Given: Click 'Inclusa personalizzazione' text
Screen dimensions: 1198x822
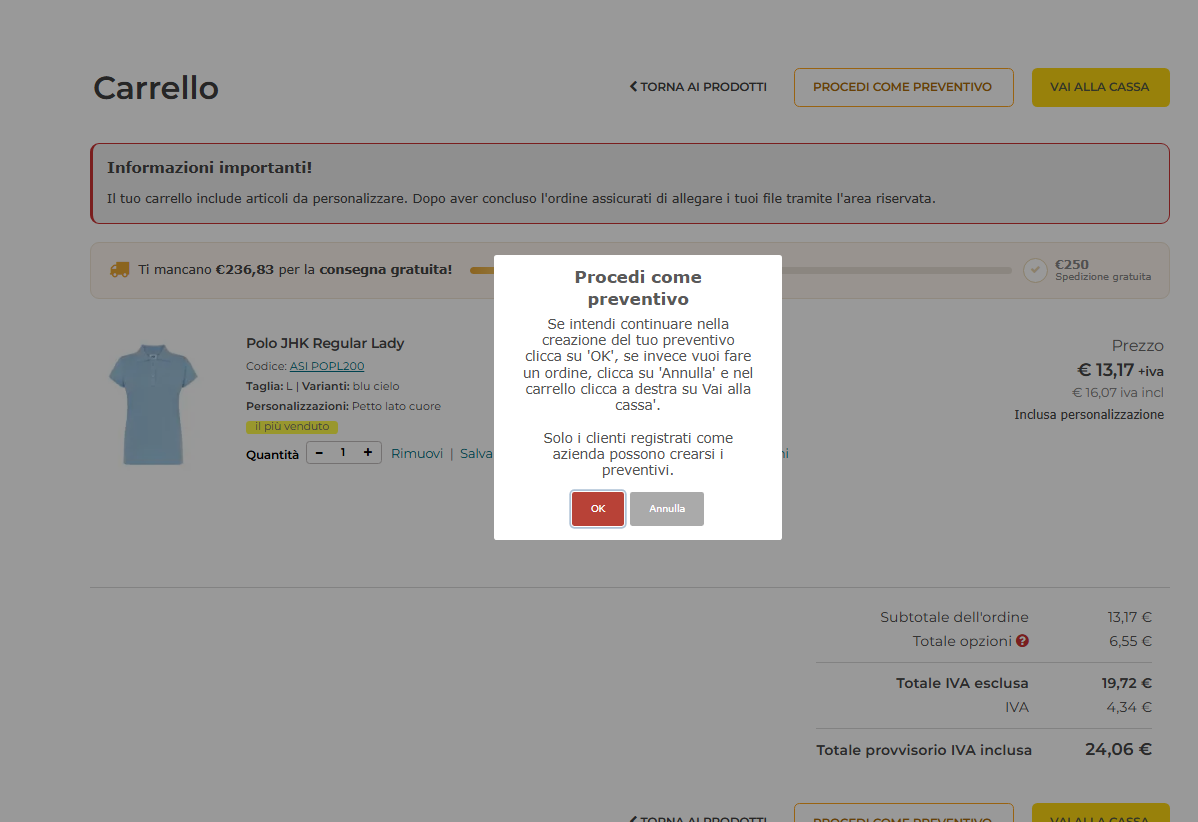Looking at the screenshot, I should 1089,415.
